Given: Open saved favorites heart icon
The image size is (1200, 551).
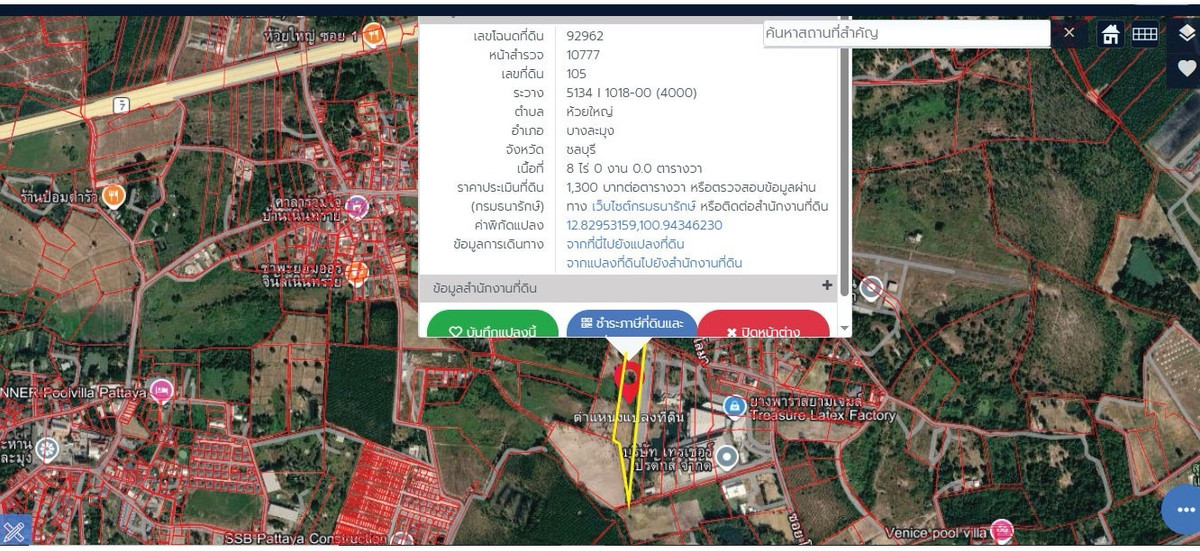Looking at the screenshot, I should tap(1186, 68).
